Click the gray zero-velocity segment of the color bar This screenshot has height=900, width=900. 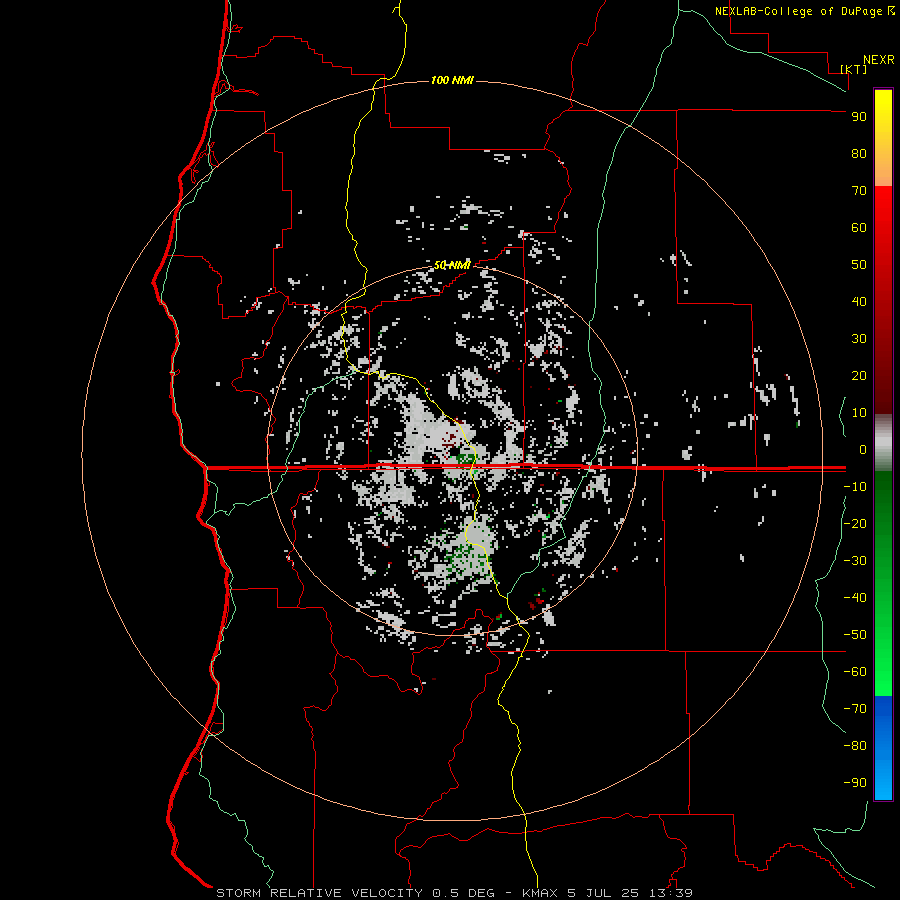point(883,443)
